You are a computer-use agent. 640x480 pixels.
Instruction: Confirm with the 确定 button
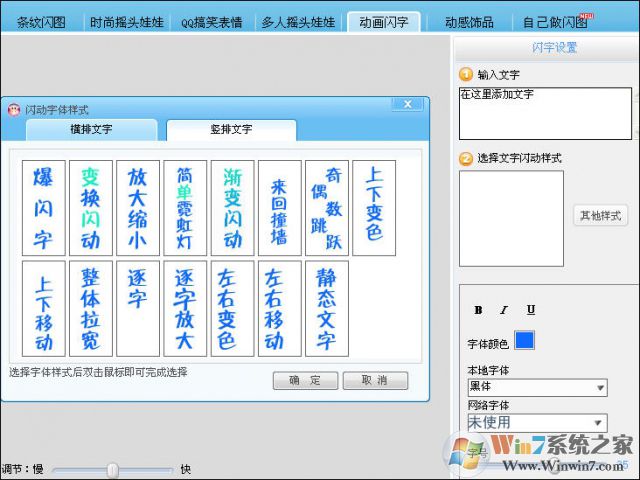305,380
